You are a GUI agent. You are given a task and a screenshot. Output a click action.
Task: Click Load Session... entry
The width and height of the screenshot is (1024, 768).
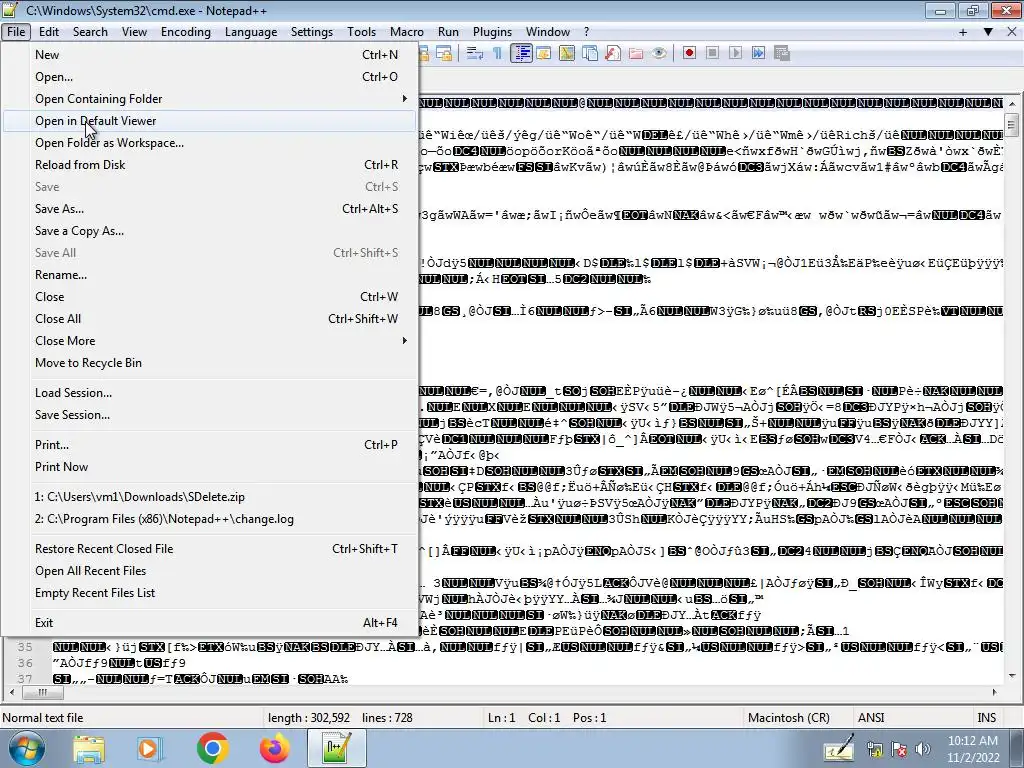209,392
